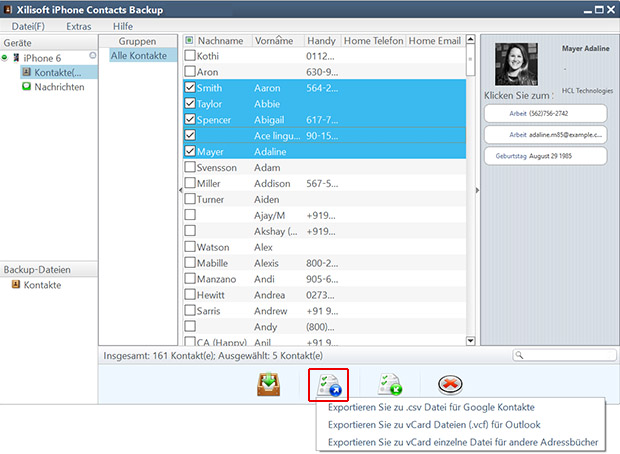Select the Nachrichten tree item
The width and height of the screenshot is (620, 454).
click(x=59, y=87)
